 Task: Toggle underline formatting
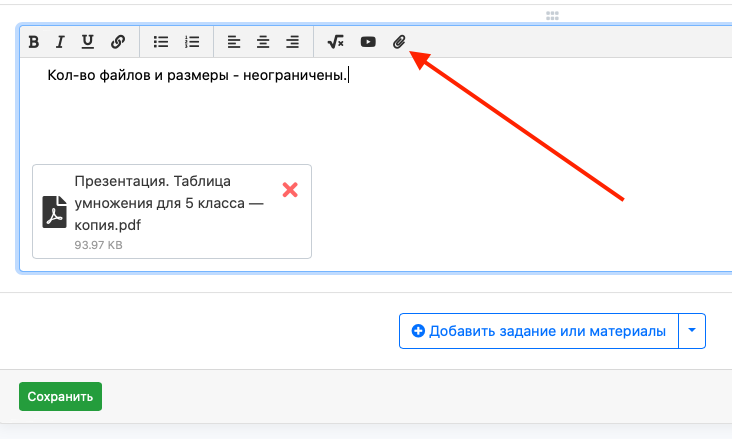(x=87, y=42)
